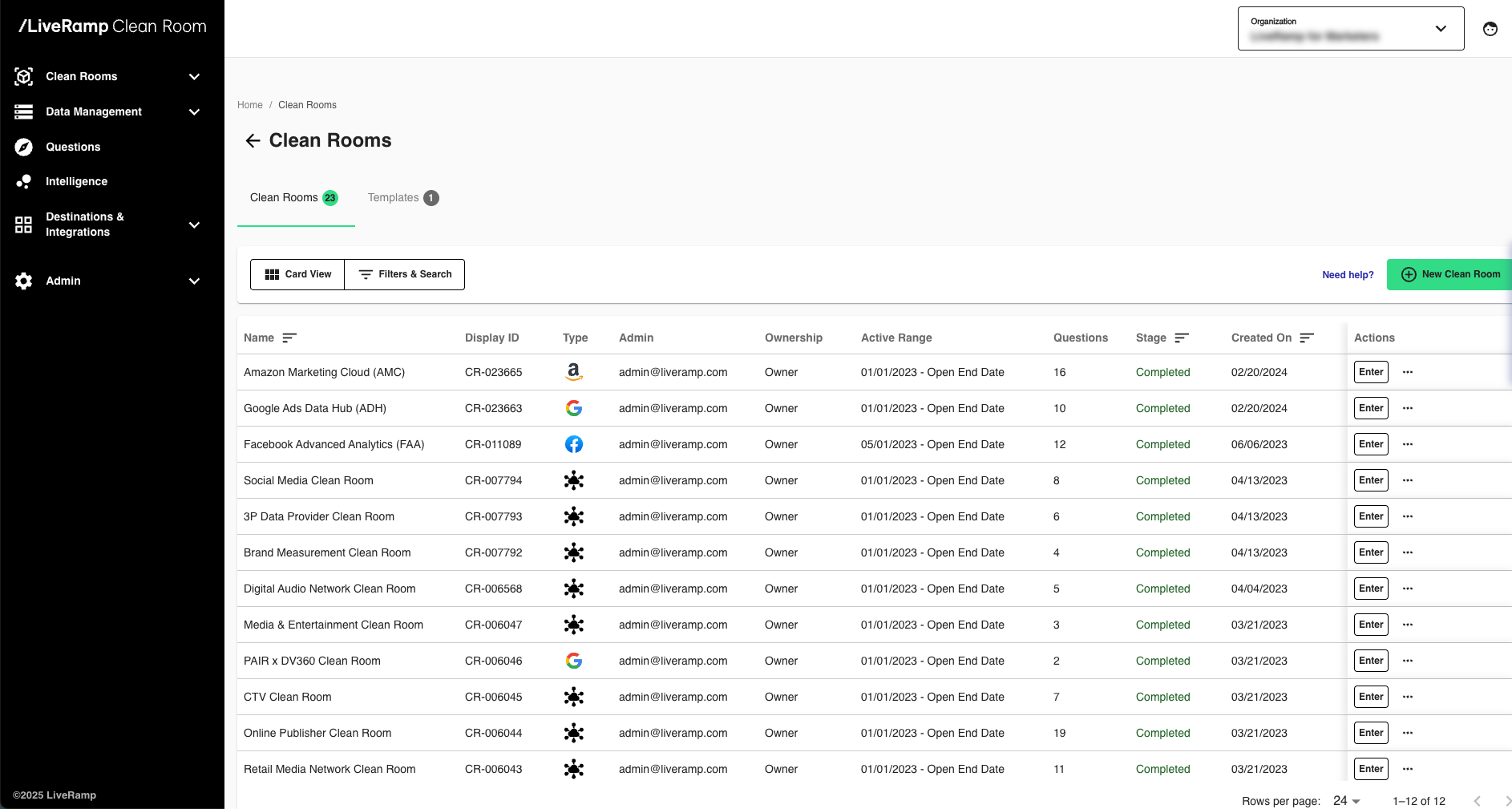Open the Home breadcrumb link
This screenshot has height=809, width=1512.
coord(249,104)
